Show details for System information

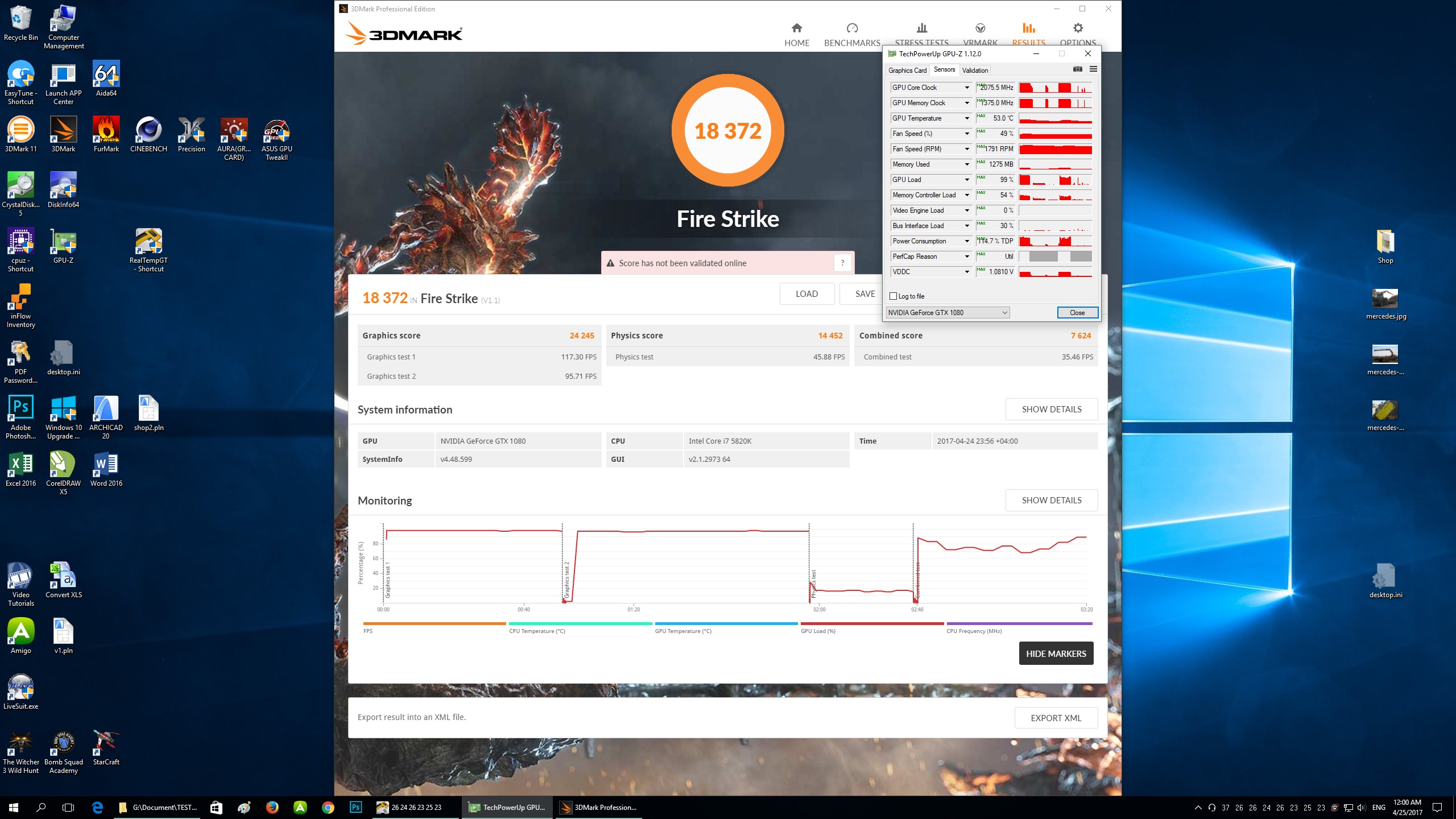(1051, 409)
